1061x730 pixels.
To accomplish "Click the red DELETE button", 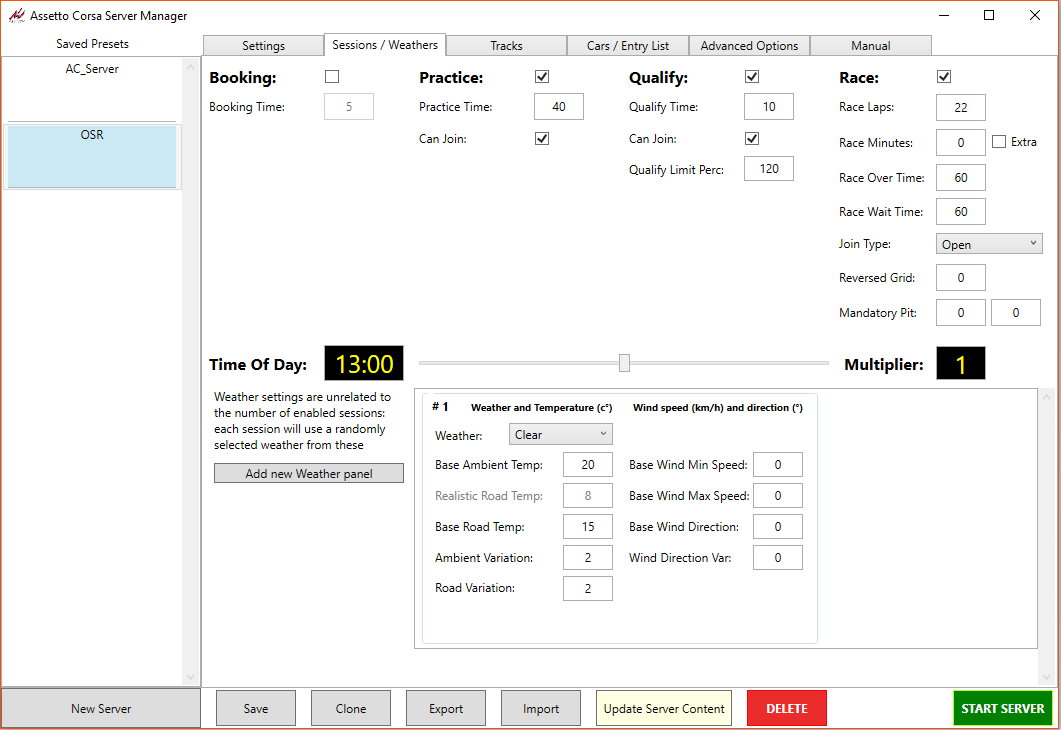I will click(x=787, y=708).
